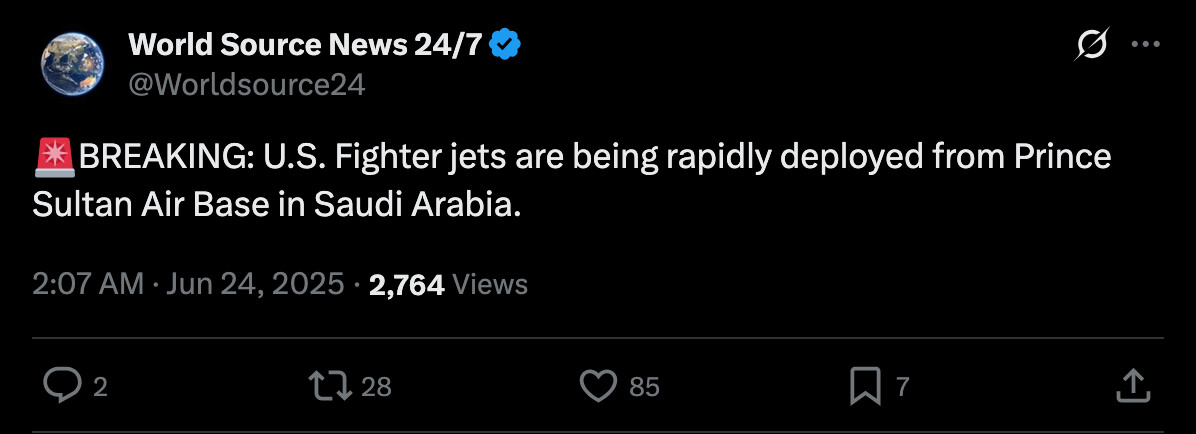The width and height of the screenshot is (1196, 434).
Task: Bookmark this post using the bookmark icon
Action: click(x=865, y=386)
